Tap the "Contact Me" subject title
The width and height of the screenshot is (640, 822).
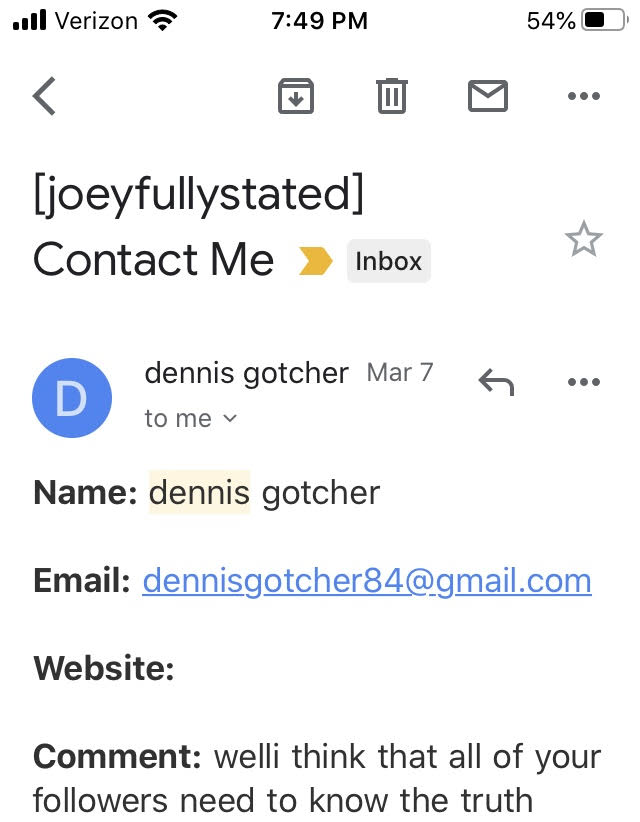click(x=153, y=260)
